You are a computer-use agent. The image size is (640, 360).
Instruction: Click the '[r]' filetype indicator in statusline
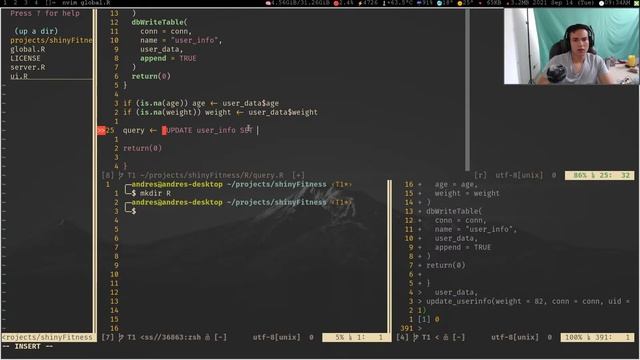(480, 176)
